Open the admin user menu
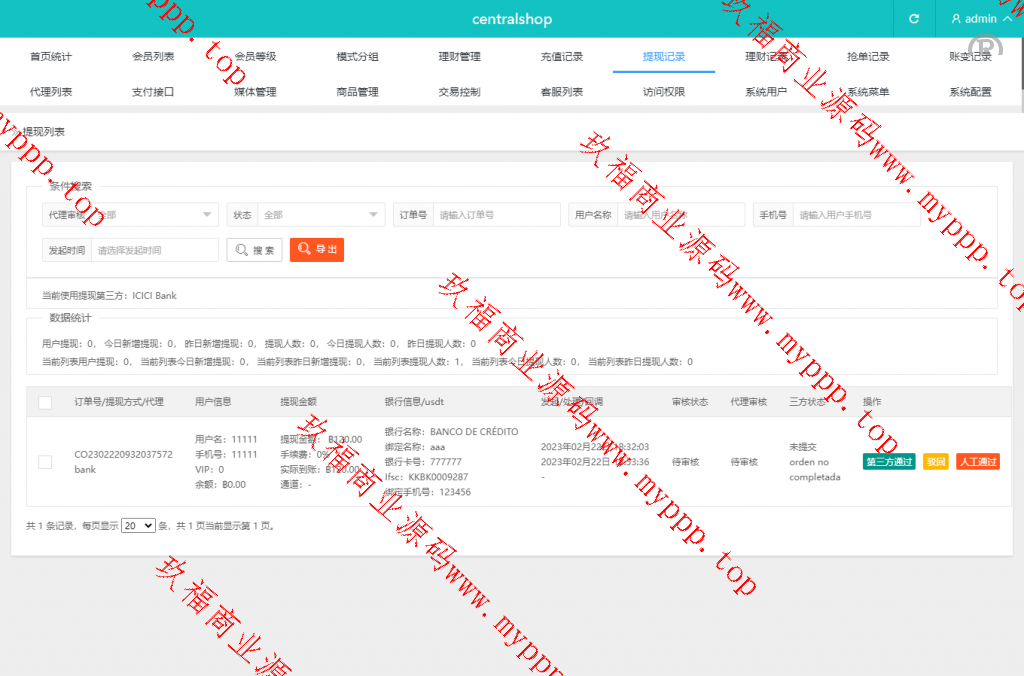Image resolution: width=1024 pixels, height=676 pixels. 979,19
